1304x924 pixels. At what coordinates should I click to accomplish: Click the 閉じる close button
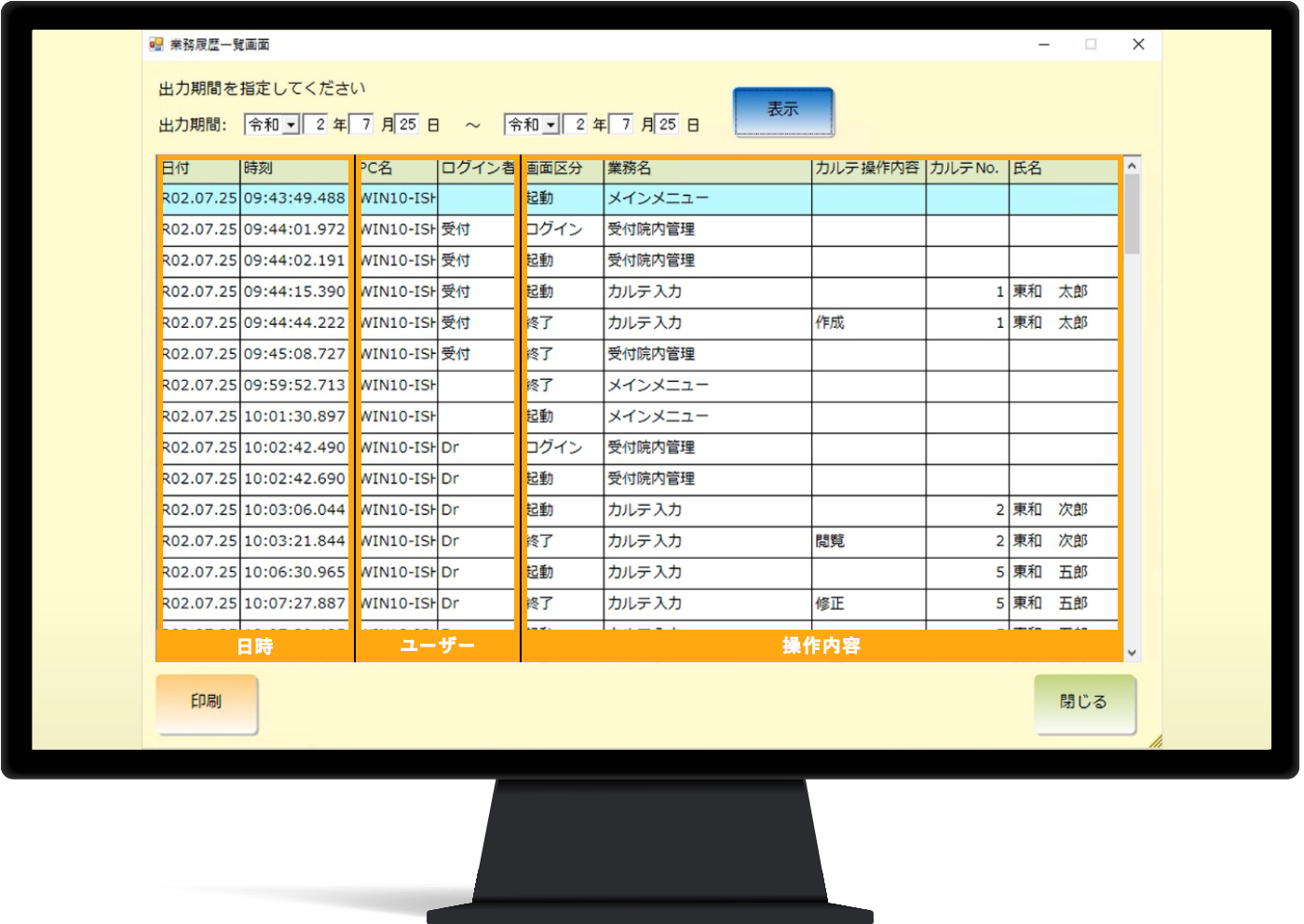(x=1084, y=703)
